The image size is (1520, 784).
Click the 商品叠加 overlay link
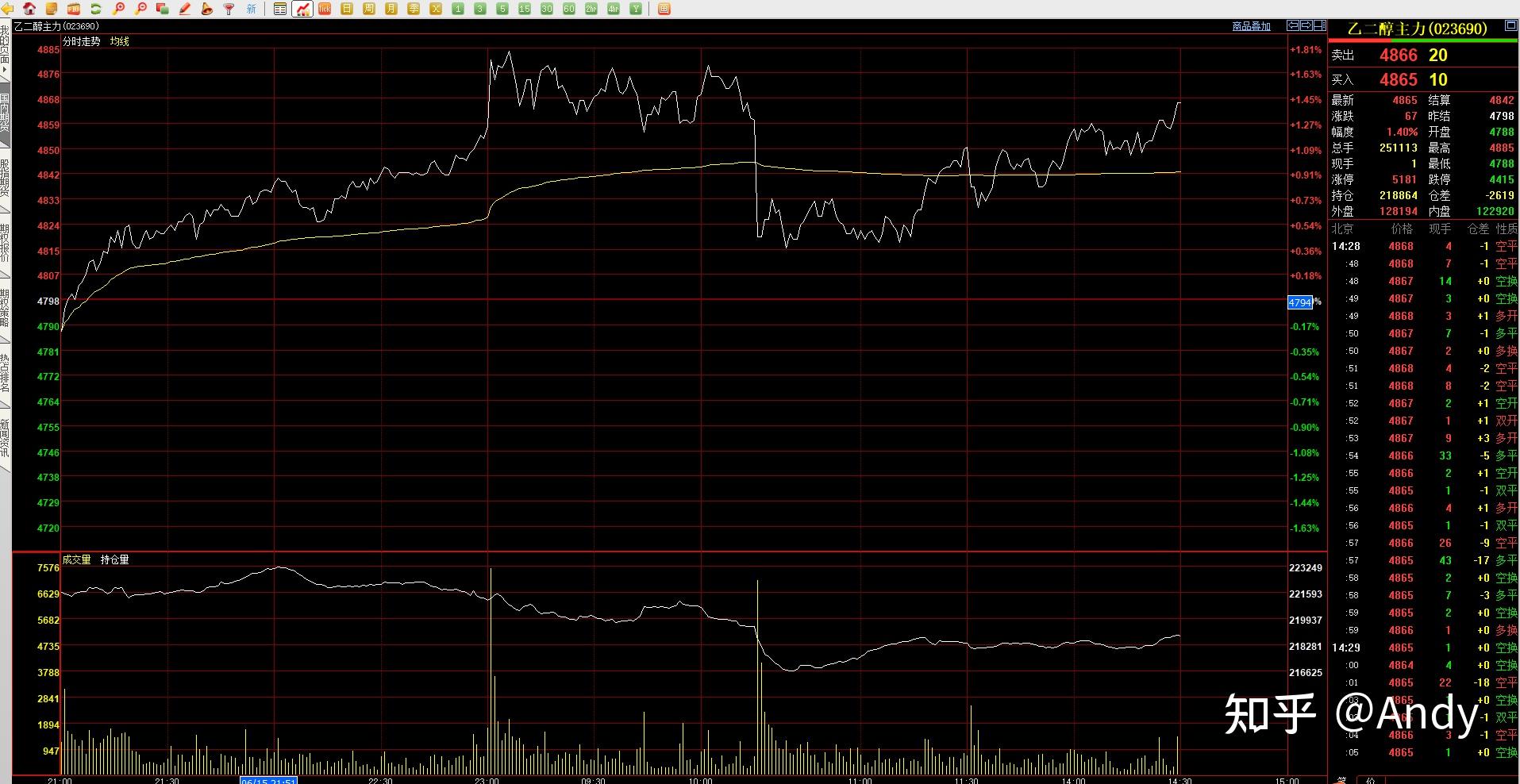(x=1251, y=26)
